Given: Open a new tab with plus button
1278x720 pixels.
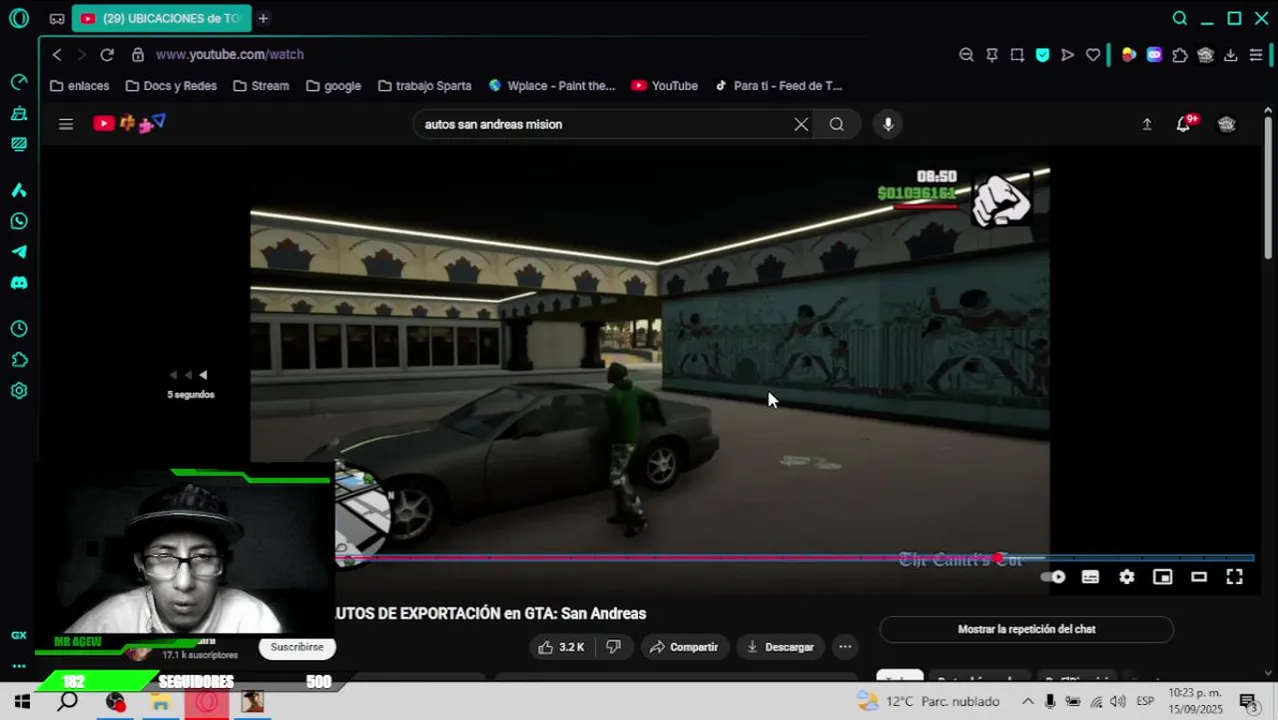Looking at the screenshot, I should coord(263,18).
